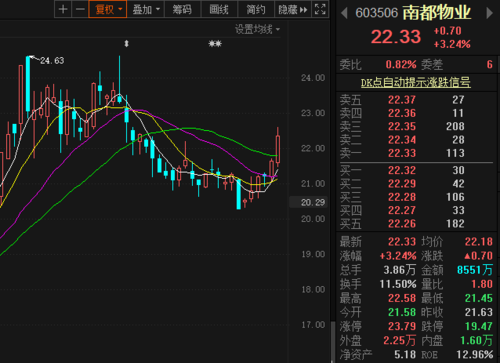The image size is (500, 363).
Task: Click the 画线 drawing tool button
Action: tap(219, 9)
